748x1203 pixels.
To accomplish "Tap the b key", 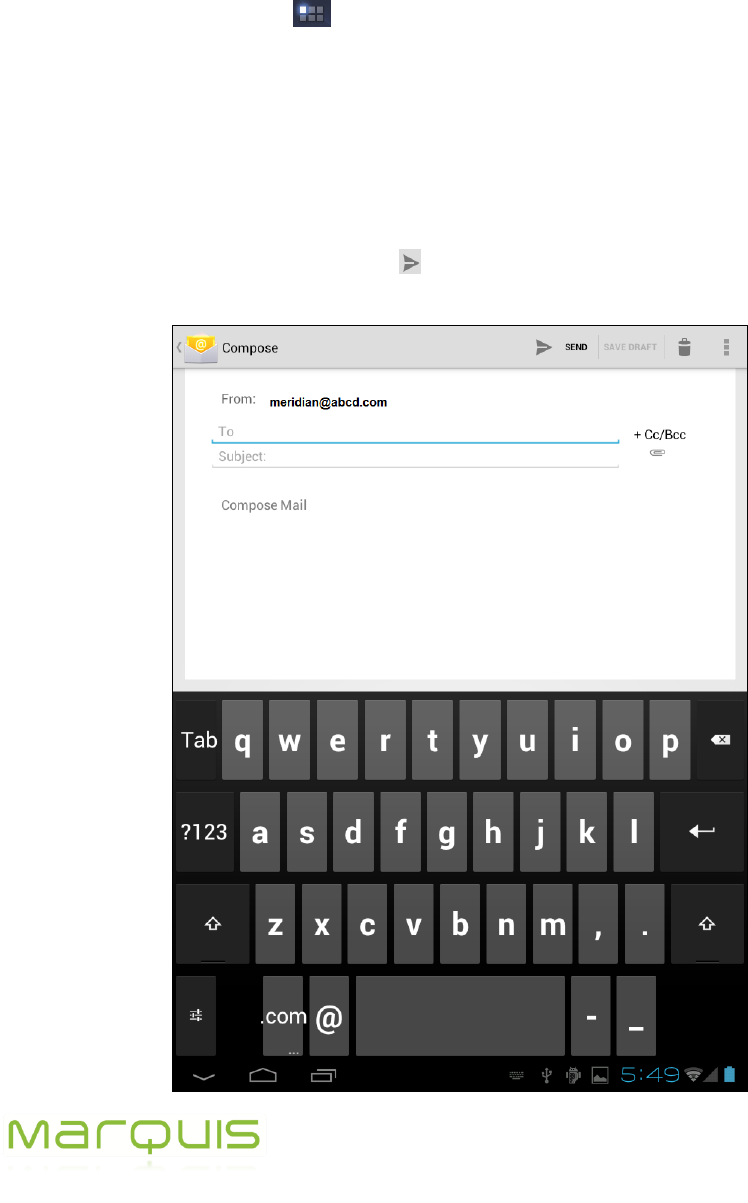I will pos(460,924).
